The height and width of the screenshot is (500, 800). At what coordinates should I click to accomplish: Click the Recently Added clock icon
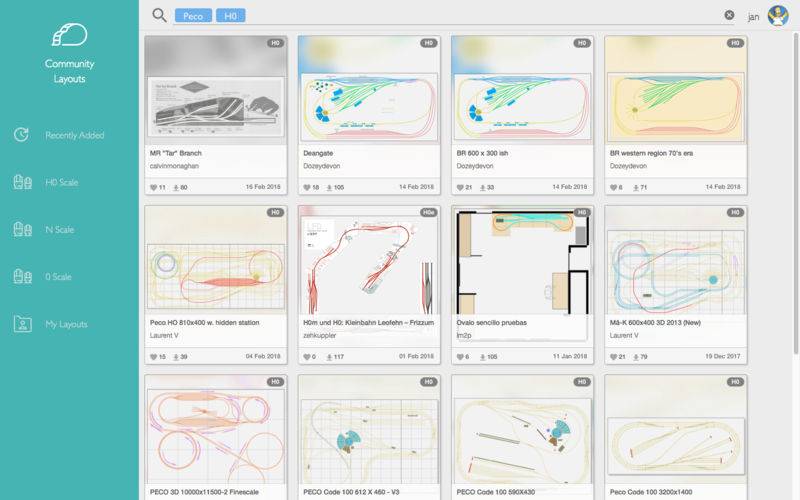[x=21, y=135]
